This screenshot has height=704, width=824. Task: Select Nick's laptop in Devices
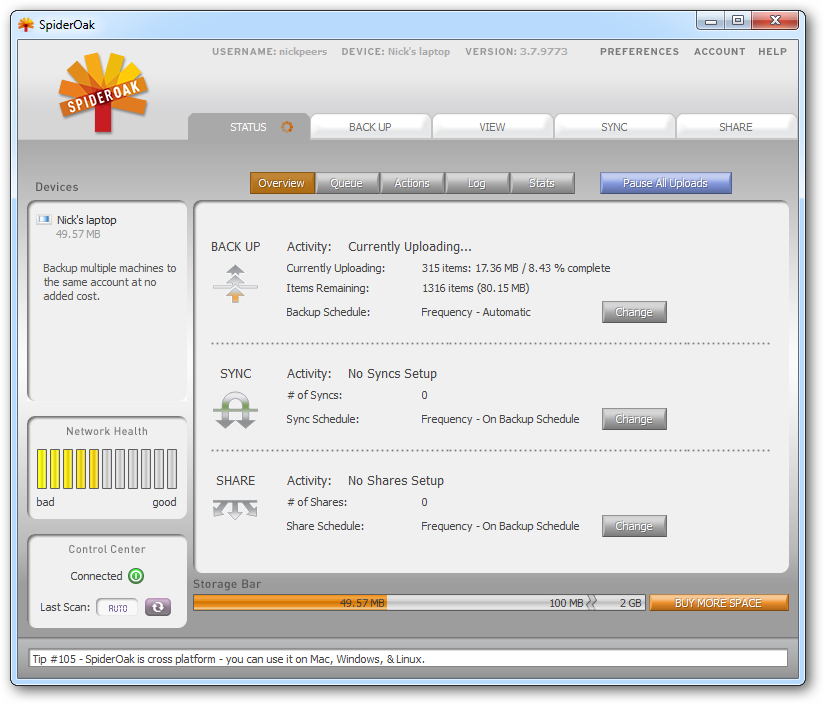(x=87, y=220)
